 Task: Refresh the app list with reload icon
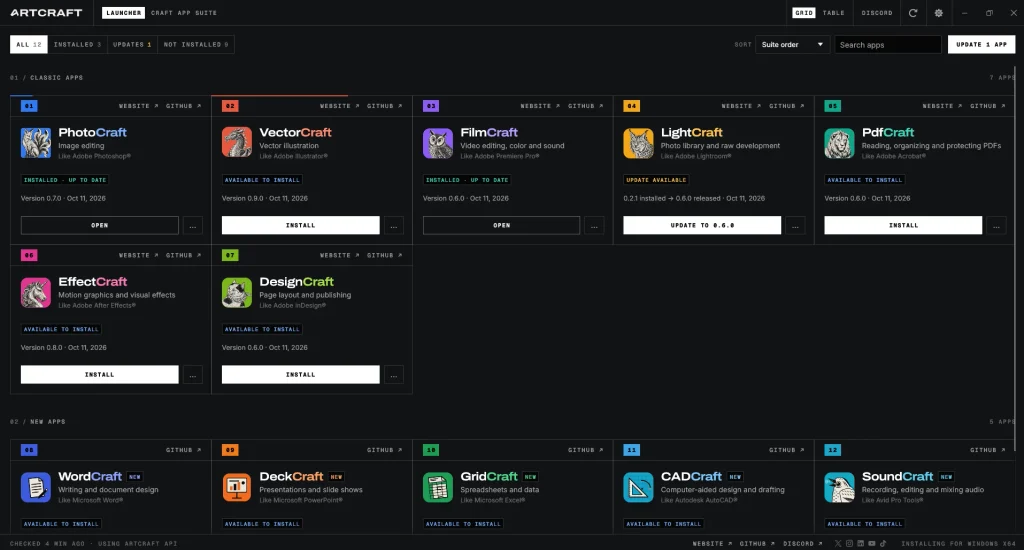coord(913,12)
